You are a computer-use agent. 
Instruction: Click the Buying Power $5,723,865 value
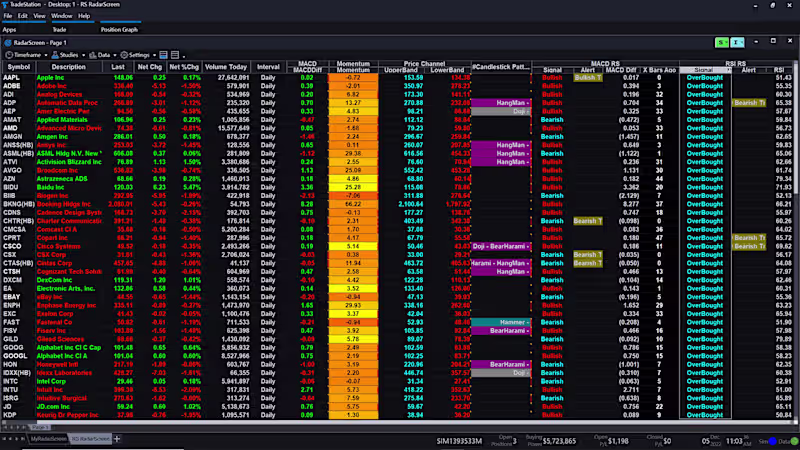click(x=559, y=441)
